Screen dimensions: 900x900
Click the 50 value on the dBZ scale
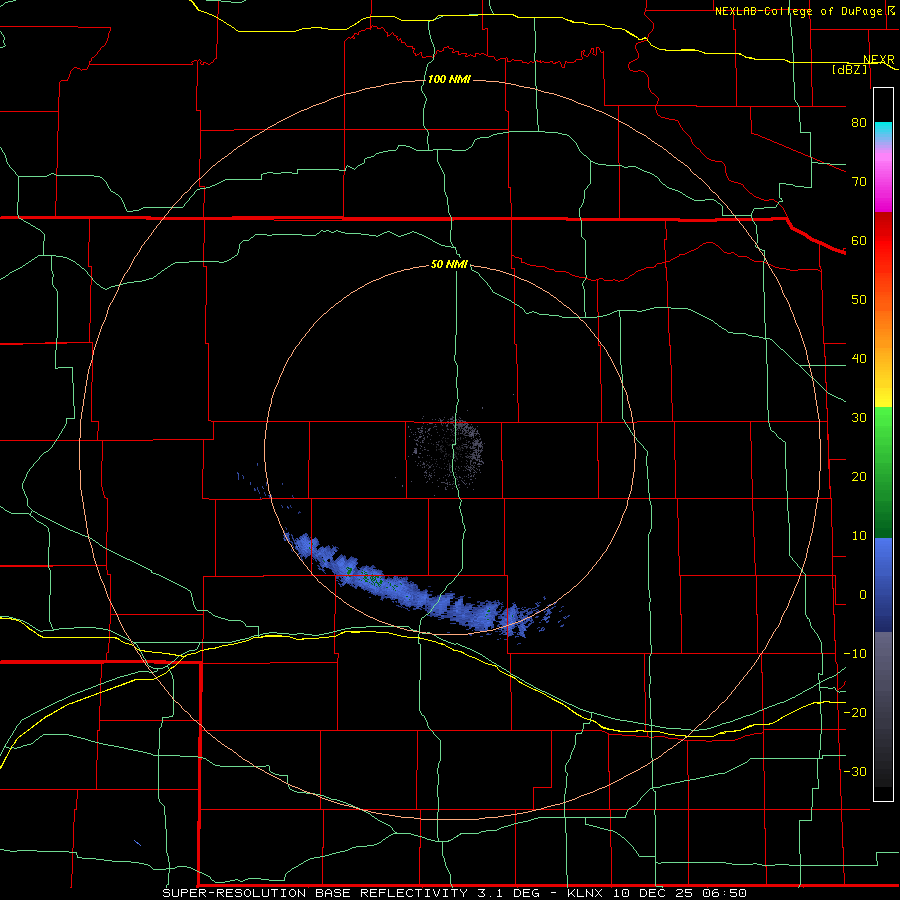859,300
